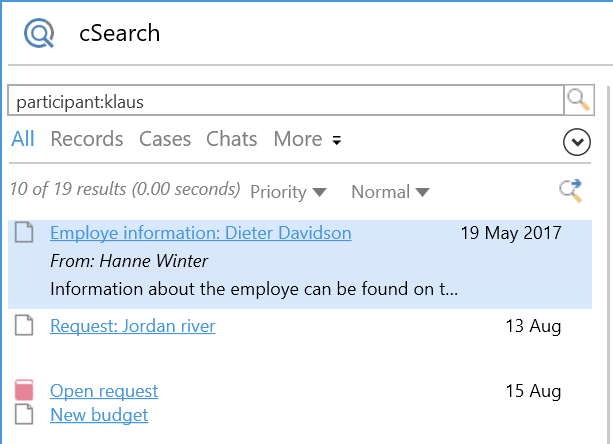Click document icon beside Request: Jordan river
The width and height of the screenshot is (613, 444).
25,326
